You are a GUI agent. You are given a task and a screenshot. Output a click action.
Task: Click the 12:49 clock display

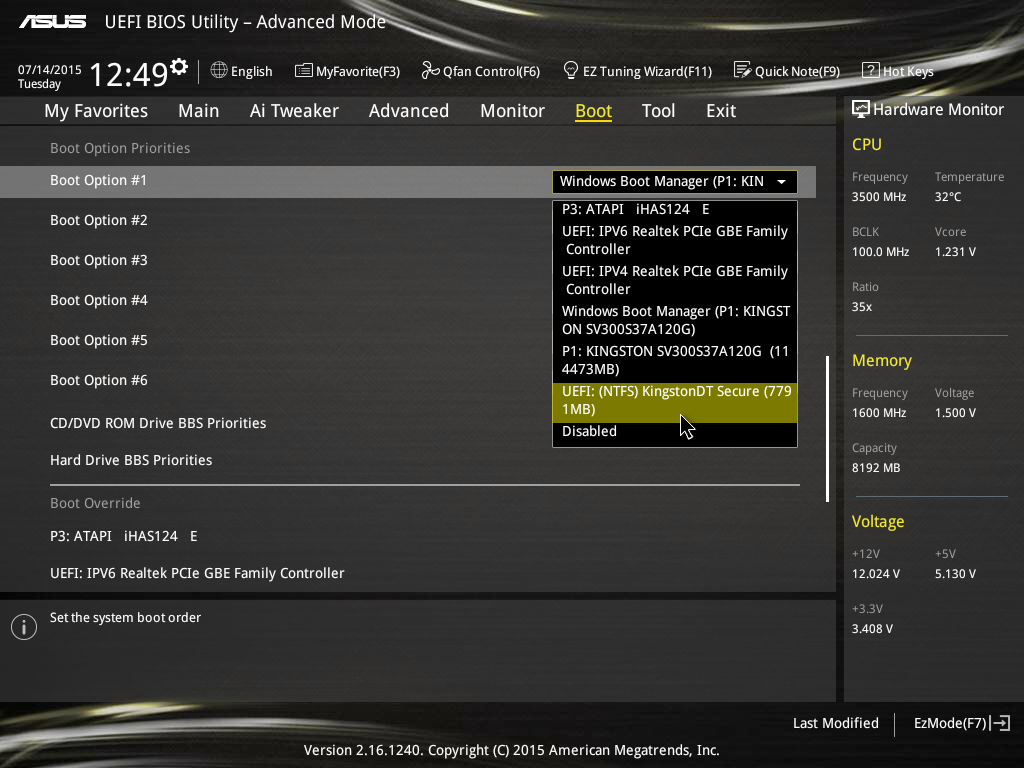(x=128, y=74)
